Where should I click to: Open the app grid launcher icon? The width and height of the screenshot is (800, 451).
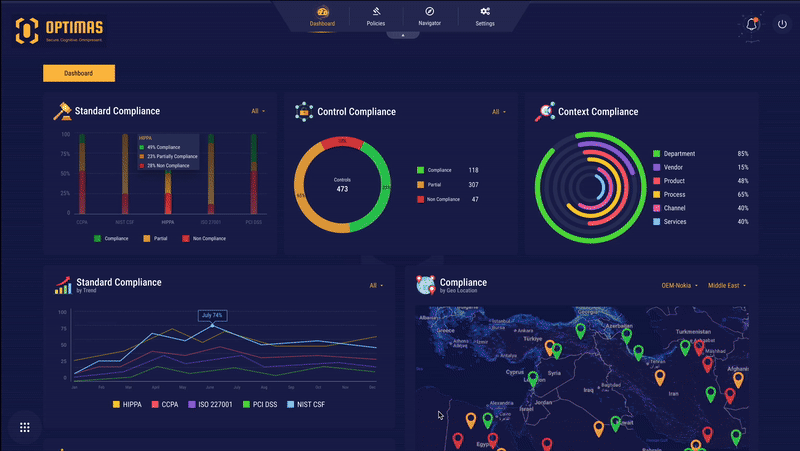click(25, 427)
